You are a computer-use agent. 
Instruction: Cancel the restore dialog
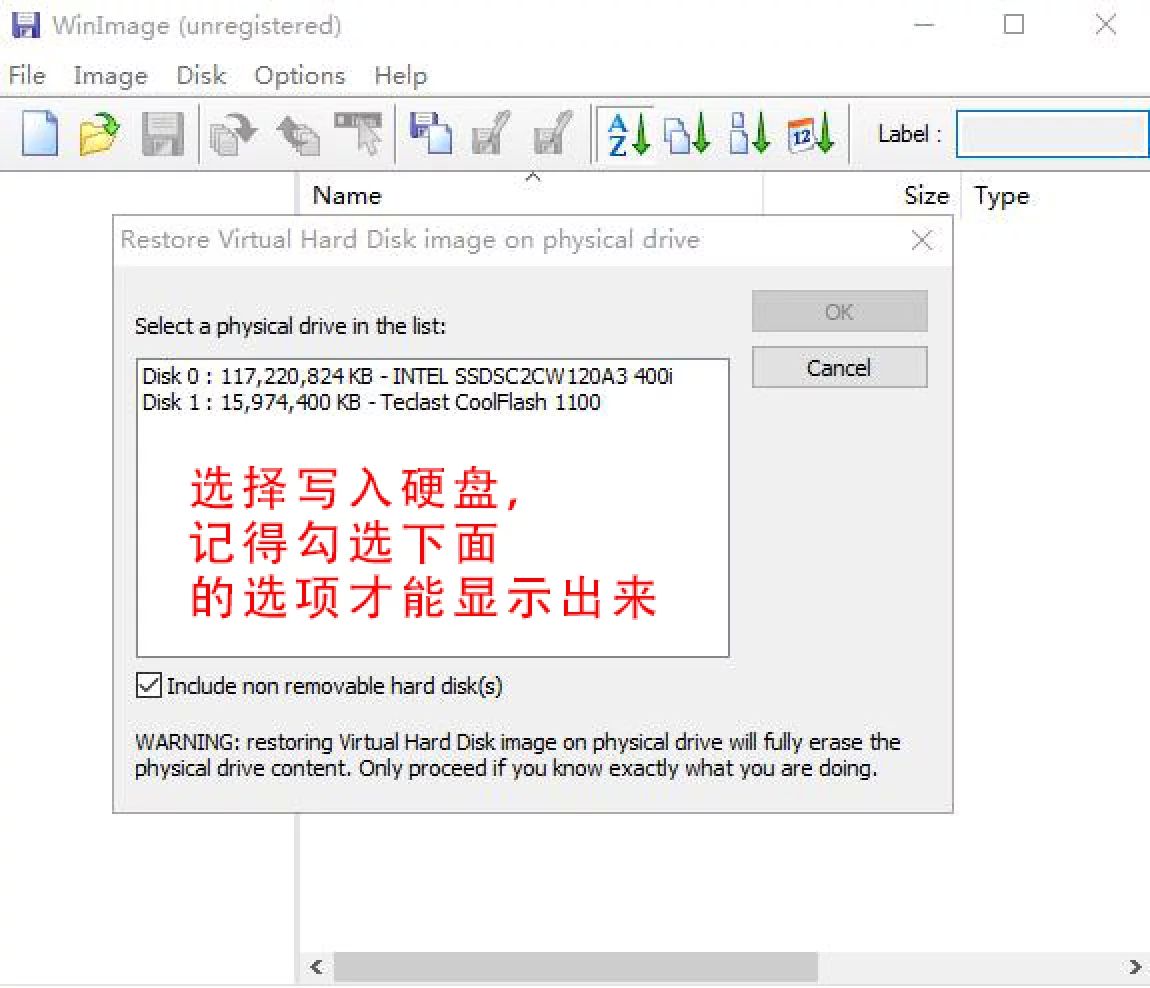[x=838, y=367]
